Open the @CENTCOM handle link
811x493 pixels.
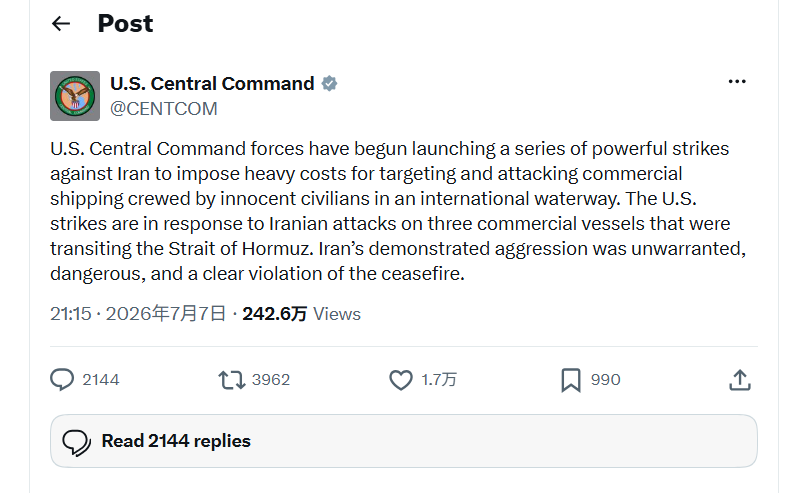click(x=163, y=109)
